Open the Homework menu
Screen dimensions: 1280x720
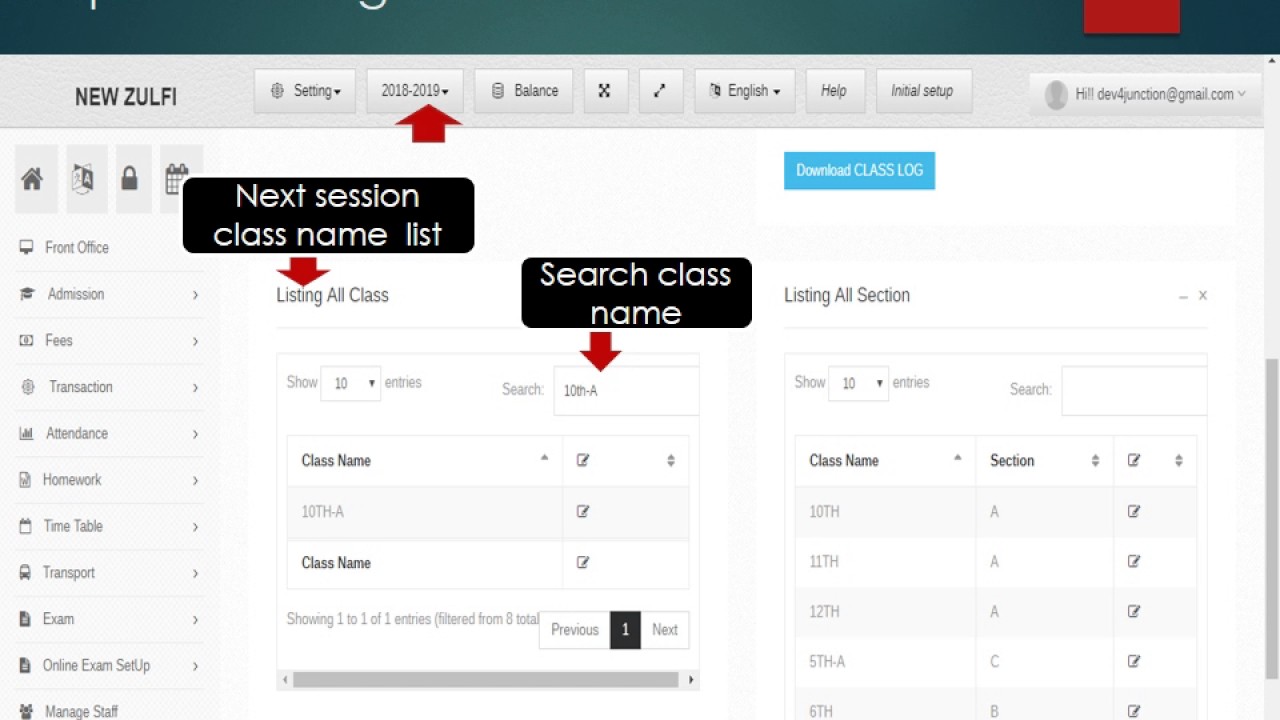(109, 480)
